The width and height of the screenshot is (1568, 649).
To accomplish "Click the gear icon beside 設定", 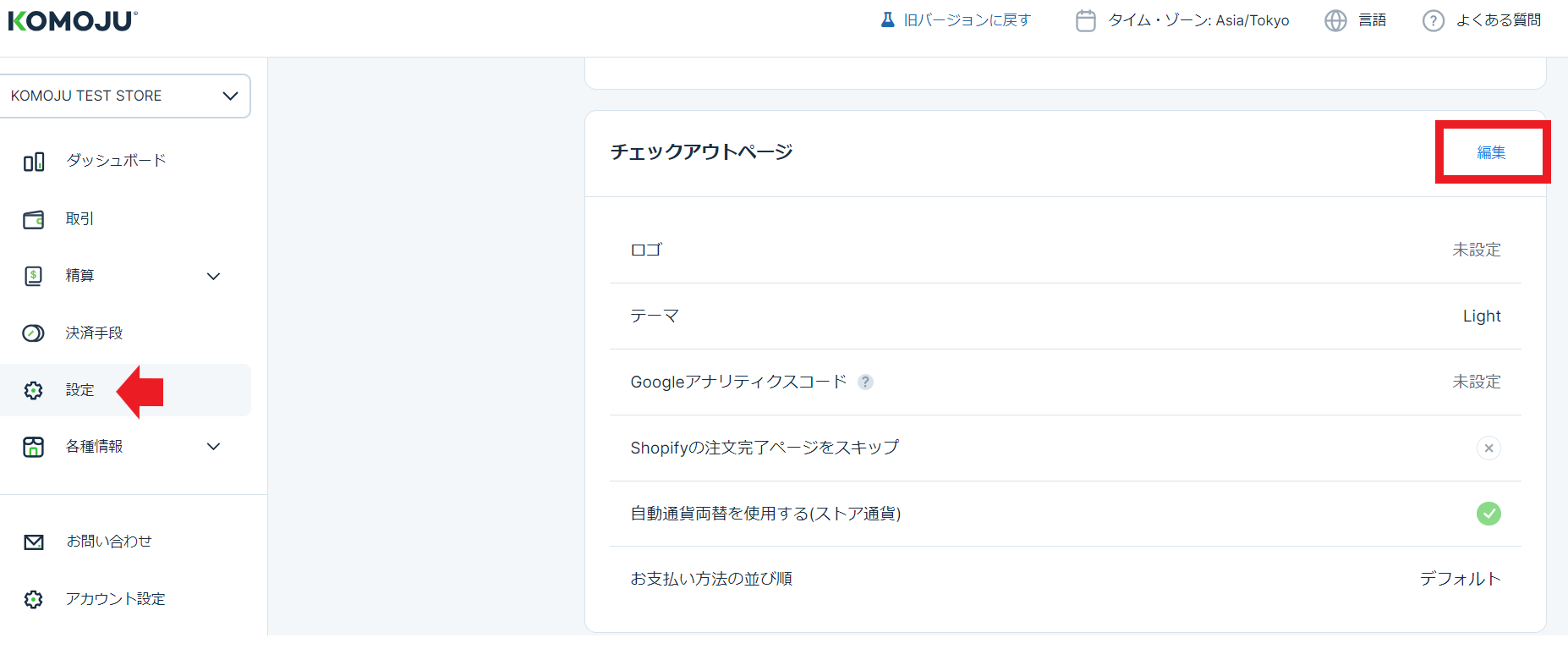I will coord(34,390).
